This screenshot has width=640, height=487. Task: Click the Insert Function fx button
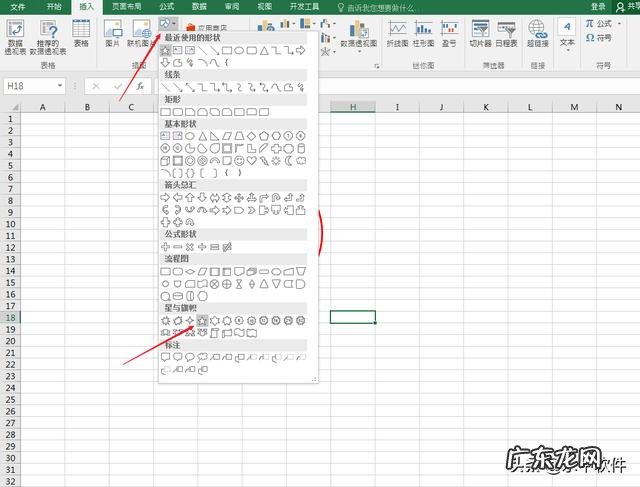click(x=140, y=86)
